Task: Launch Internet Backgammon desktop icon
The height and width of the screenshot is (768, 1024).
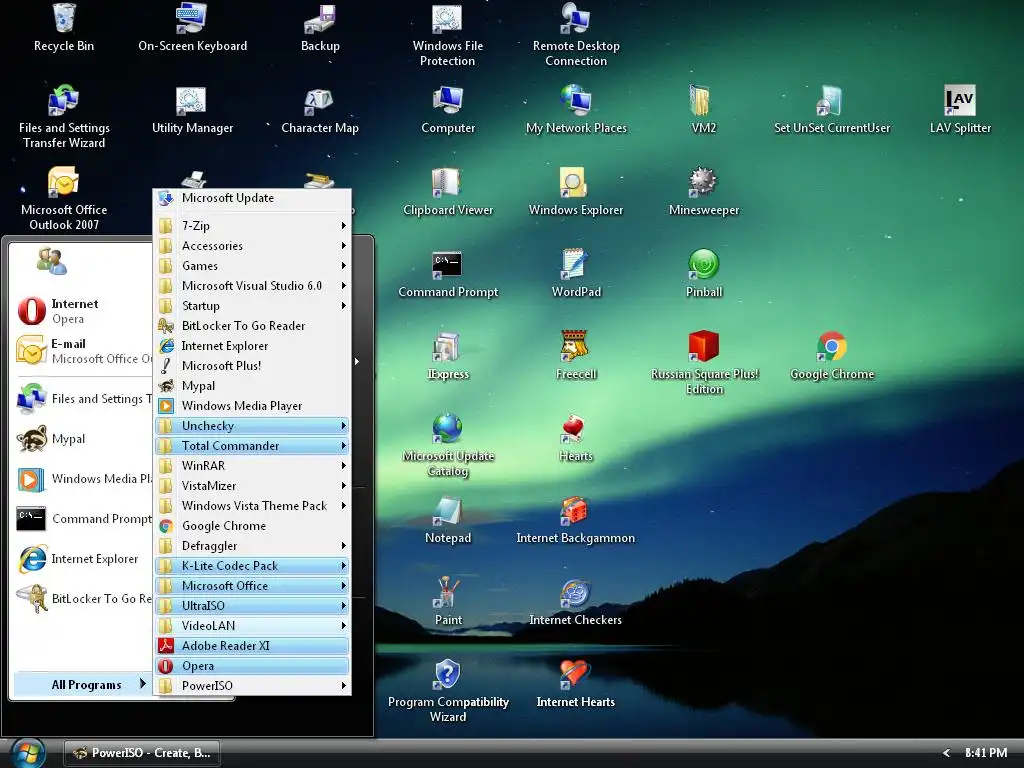Action: click(x=575, y=520)
